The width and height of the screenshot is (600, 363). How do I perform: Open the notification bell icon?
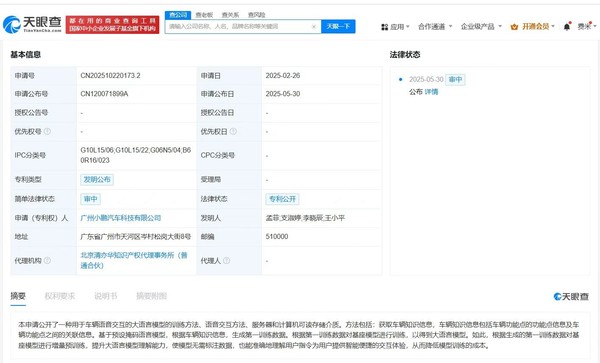pos(567,27)
